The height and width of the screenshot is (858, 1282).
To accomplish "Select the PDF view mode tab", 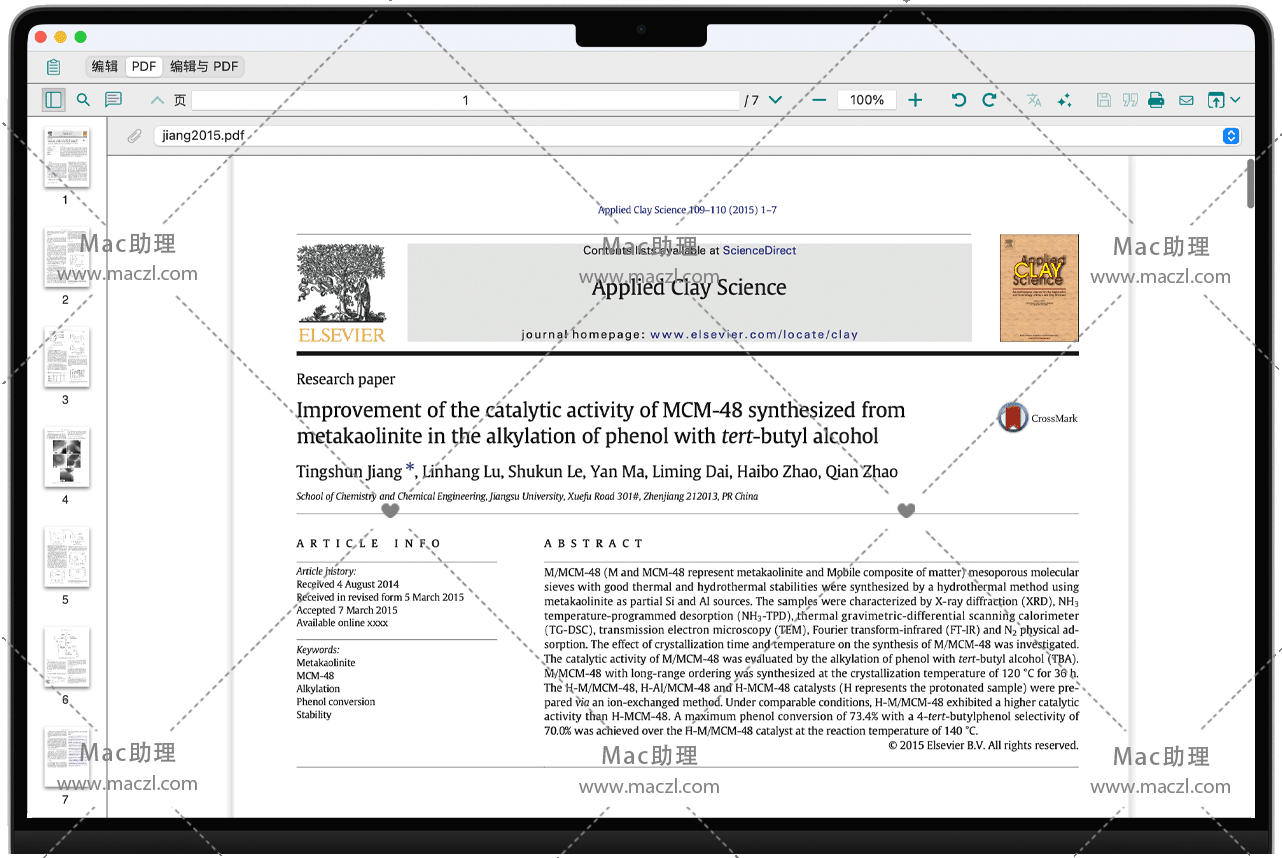I will click(144, 67).
